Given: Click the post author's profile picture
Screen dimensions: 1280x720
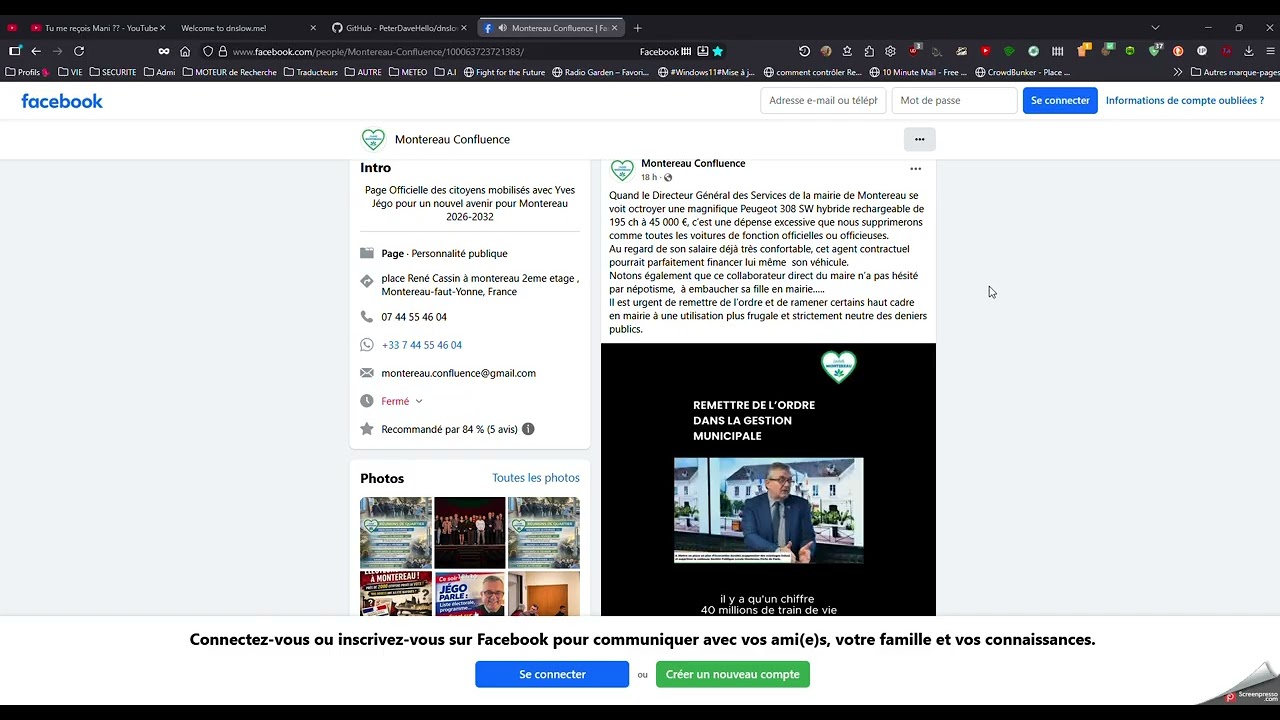Looking at the screenshot, I should coord(622,171).
